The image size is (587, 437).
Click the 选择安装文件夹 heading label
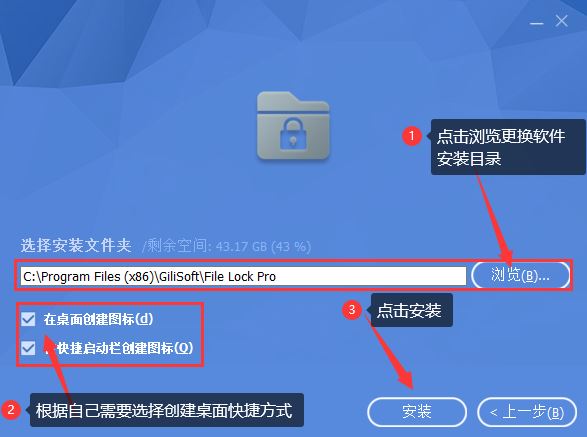pyautogui.click(x=76, y=246)
